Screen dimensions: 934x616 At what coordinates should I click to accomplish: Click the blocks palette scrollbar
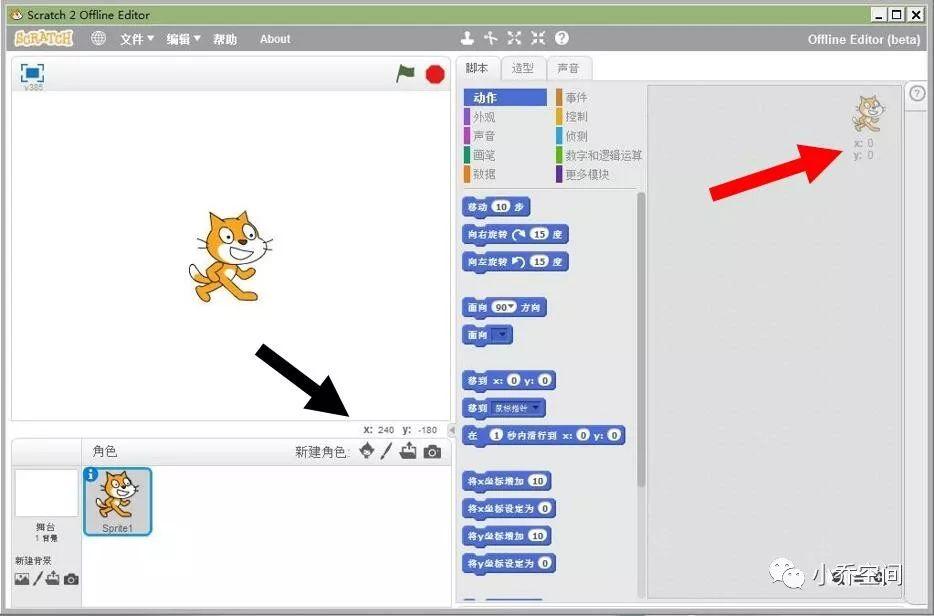tap(641, 340)
